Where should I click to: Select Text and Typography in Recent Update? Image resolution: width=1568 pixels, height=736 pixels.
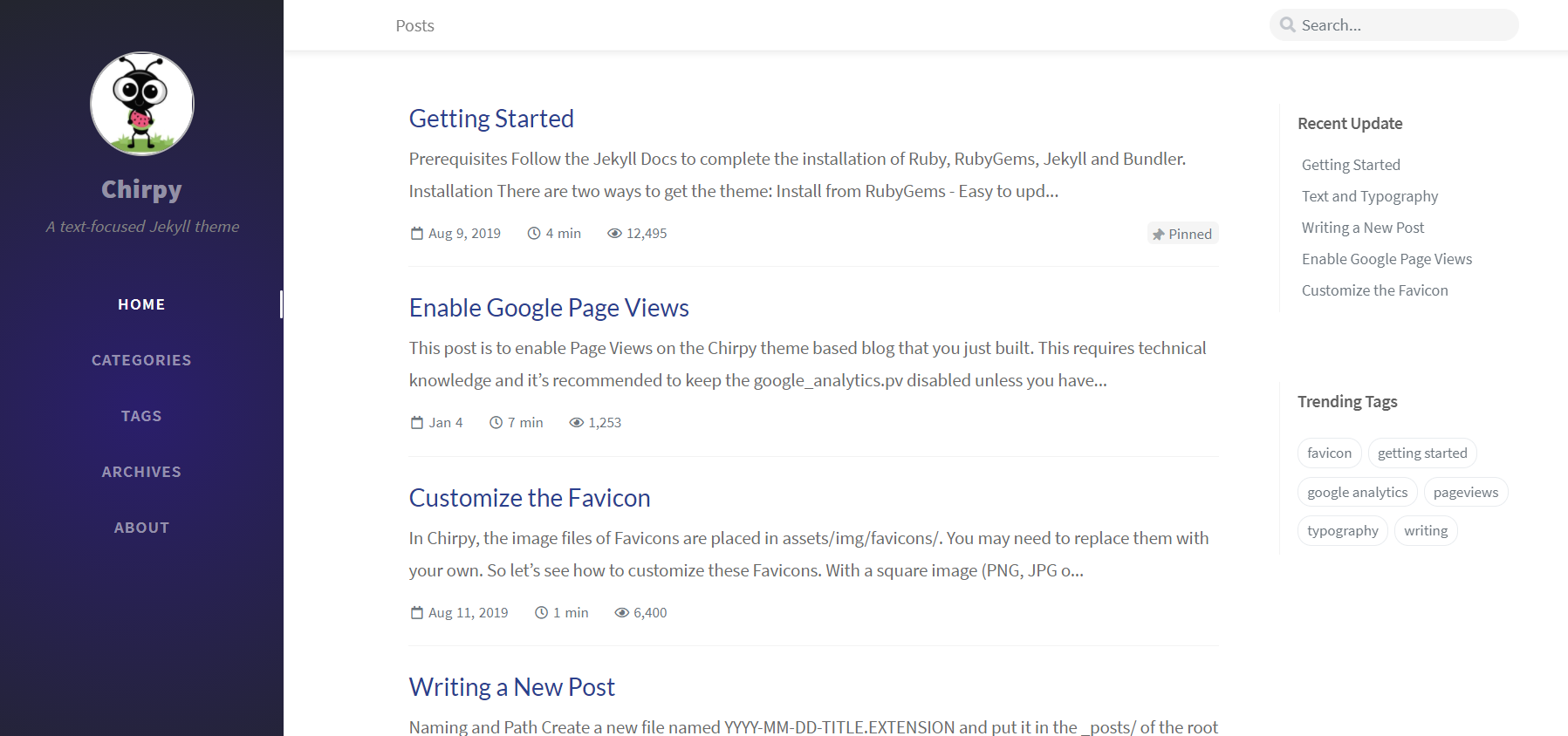[1369, 196]
